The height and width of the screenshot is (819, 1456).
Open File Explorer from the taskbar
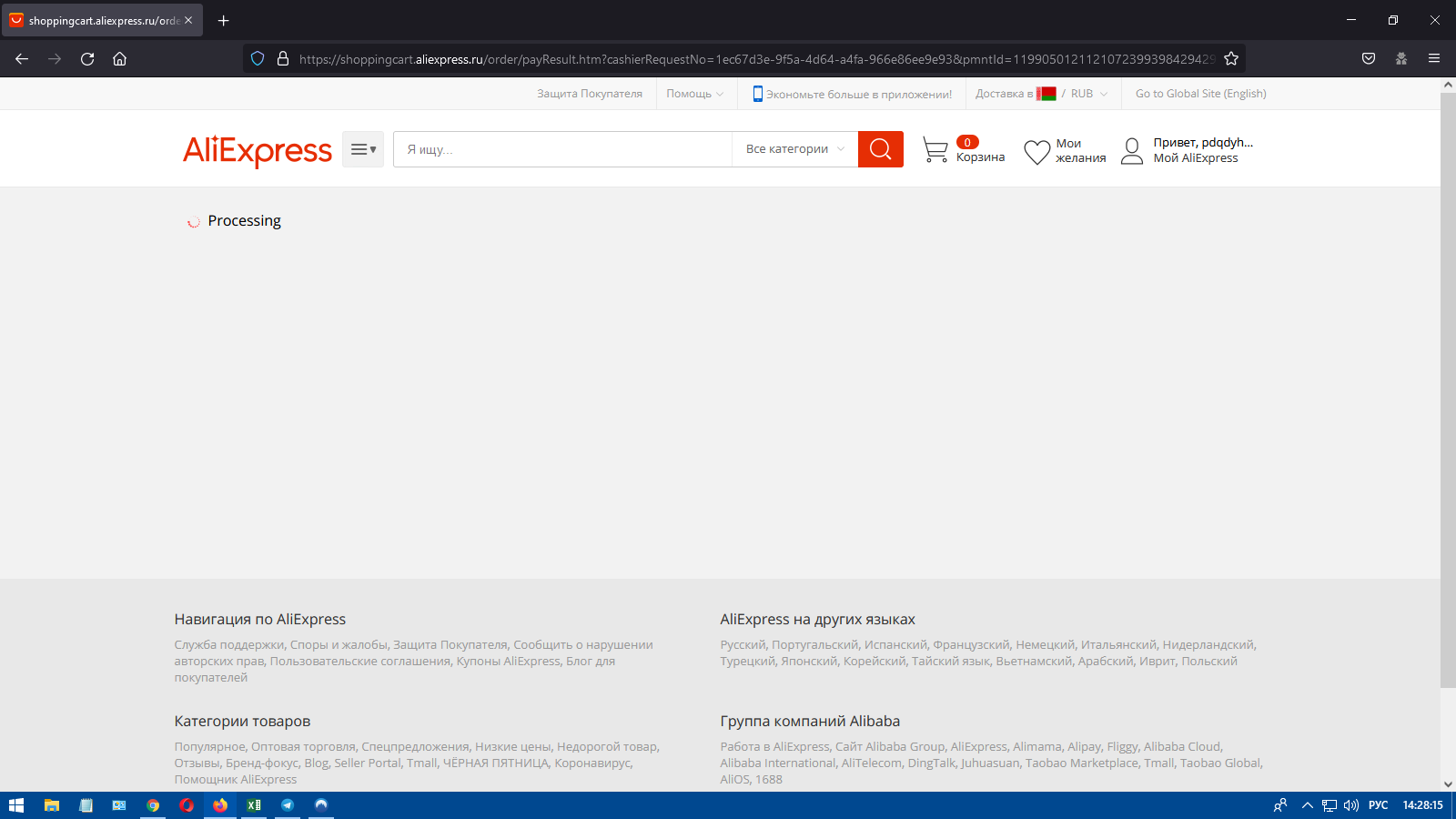point(52,805)
